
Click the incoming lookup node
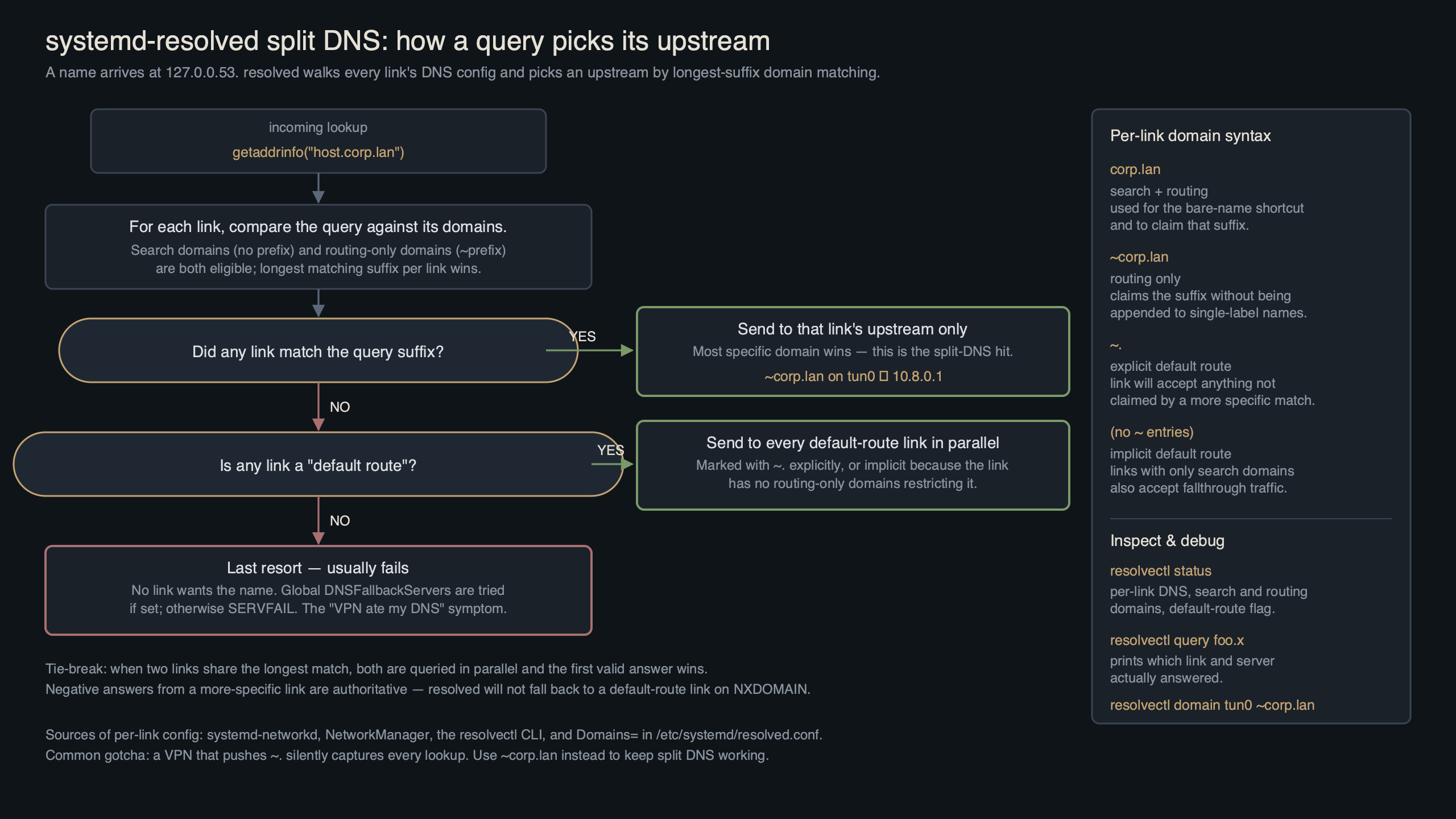click(x=317, y=140)
